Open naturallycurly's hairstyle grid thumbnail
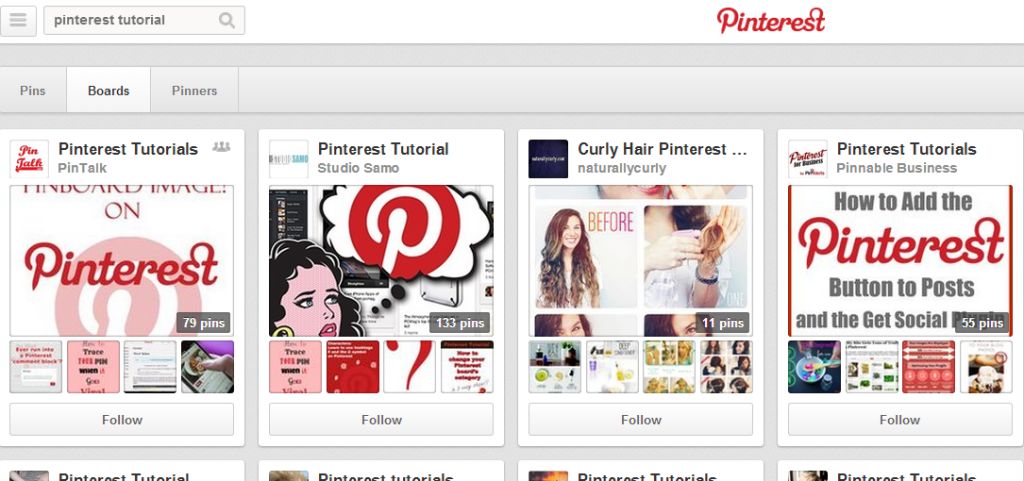The width and height of the screenshot is (1024, 481). point(726,367)
